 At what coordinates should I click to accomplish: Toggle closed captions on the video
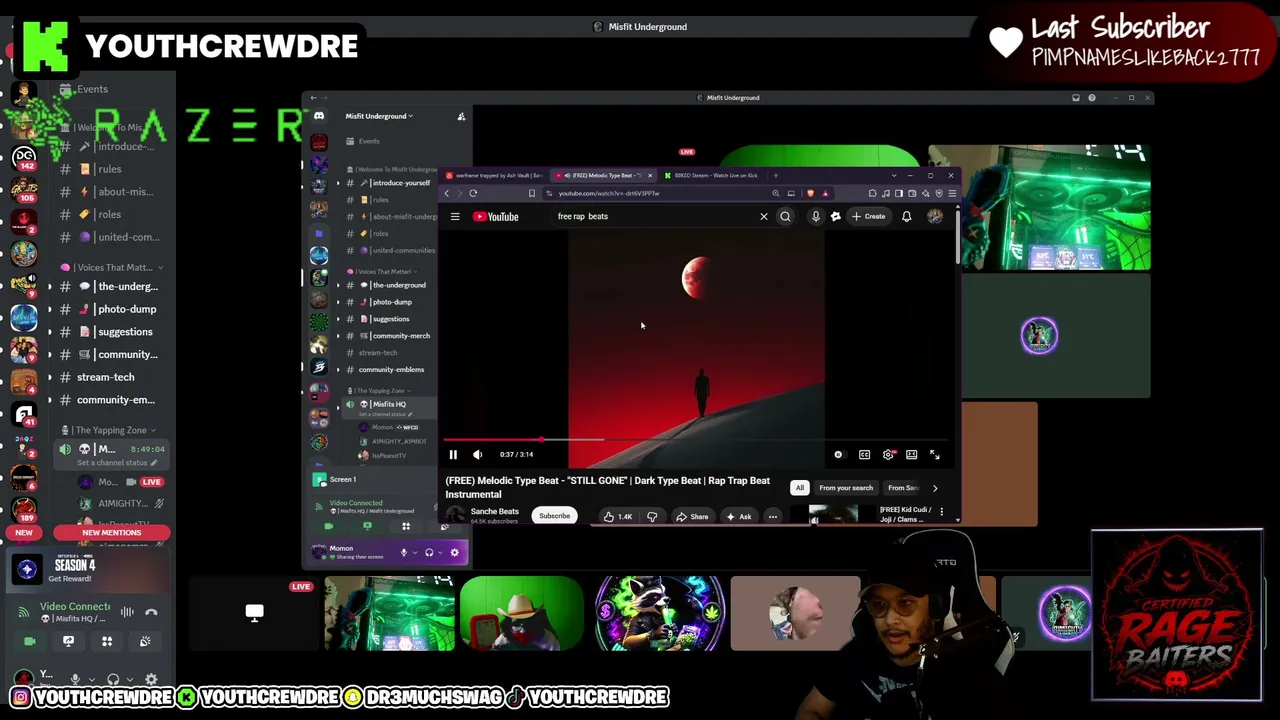864,455
